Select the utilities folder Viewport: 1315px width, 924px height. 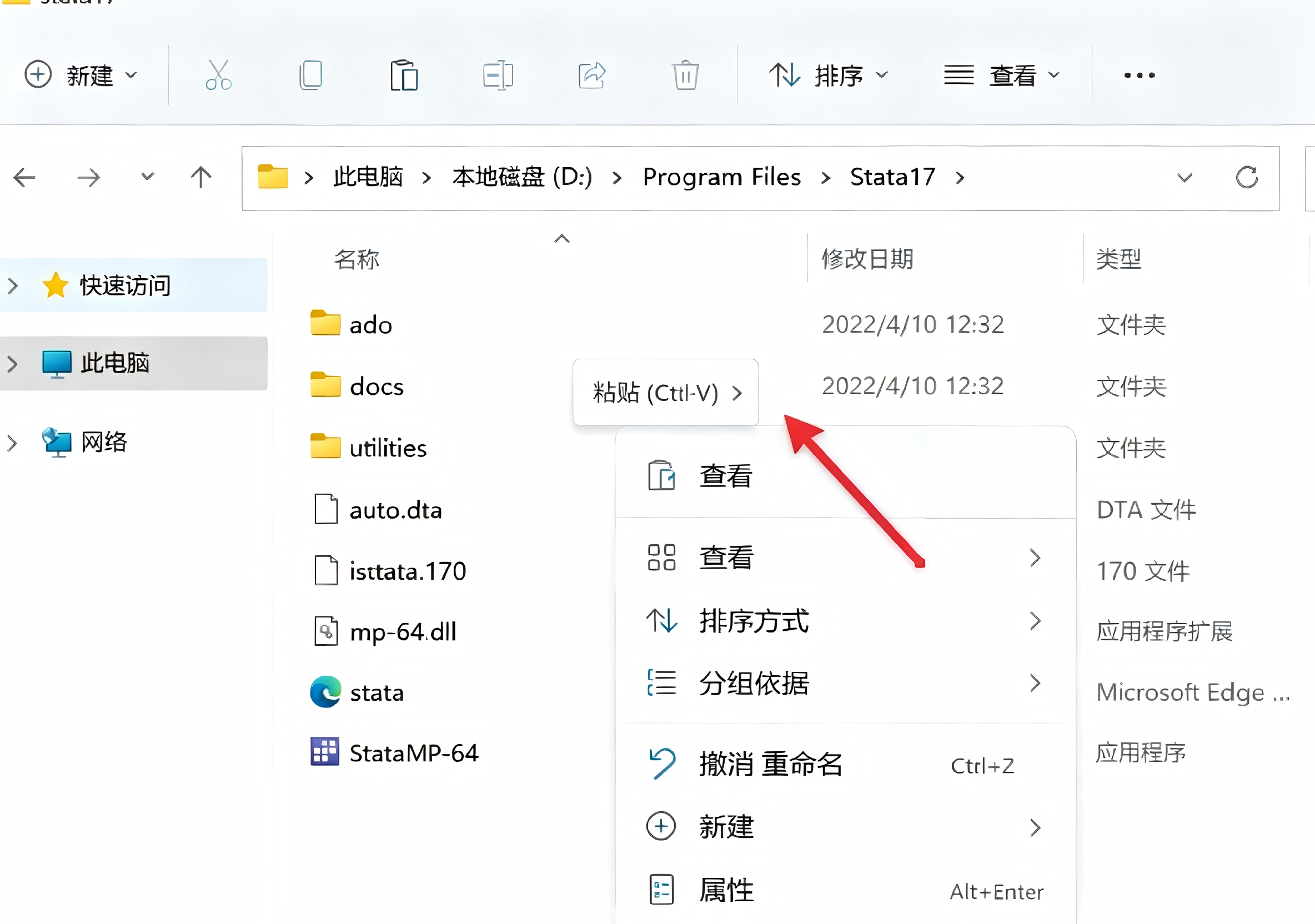coord(368,448)
